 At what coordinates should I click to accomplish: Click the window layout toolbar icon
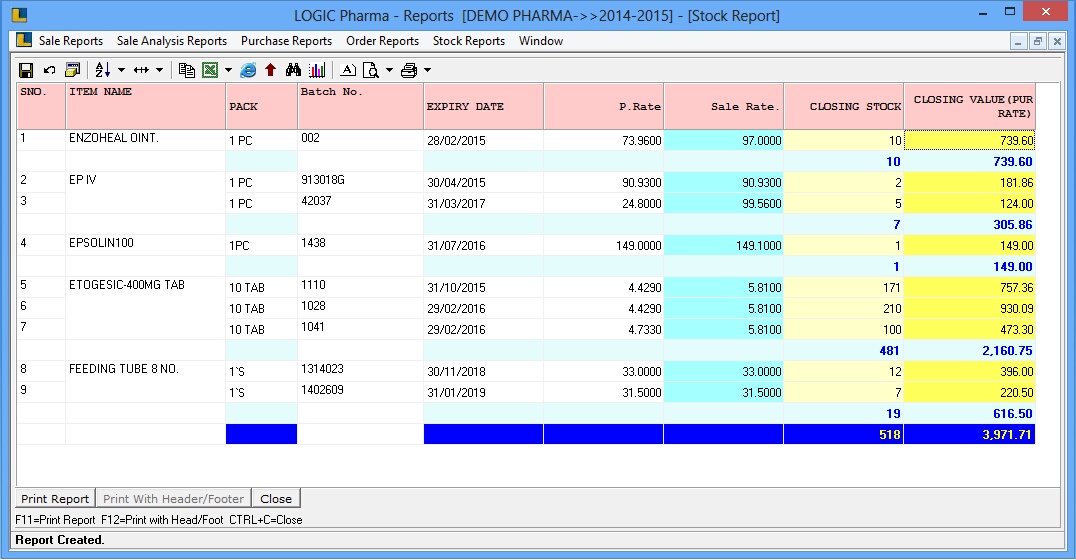72,70
